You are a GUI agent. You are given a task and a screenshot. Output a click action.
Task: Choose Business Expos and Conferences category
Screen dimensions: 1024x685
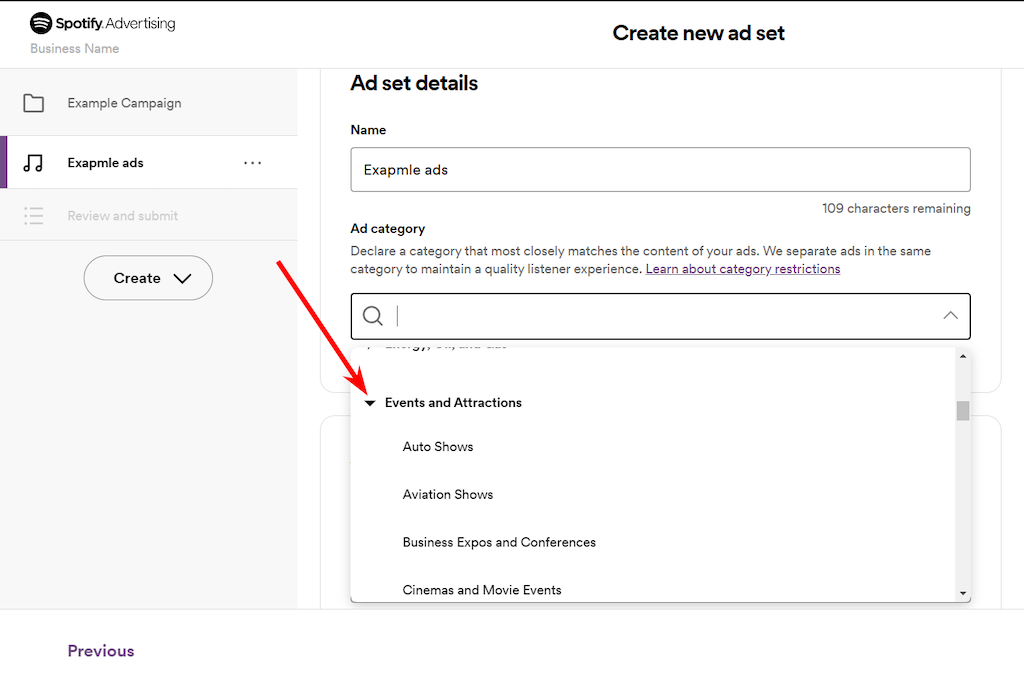(499, 542)
